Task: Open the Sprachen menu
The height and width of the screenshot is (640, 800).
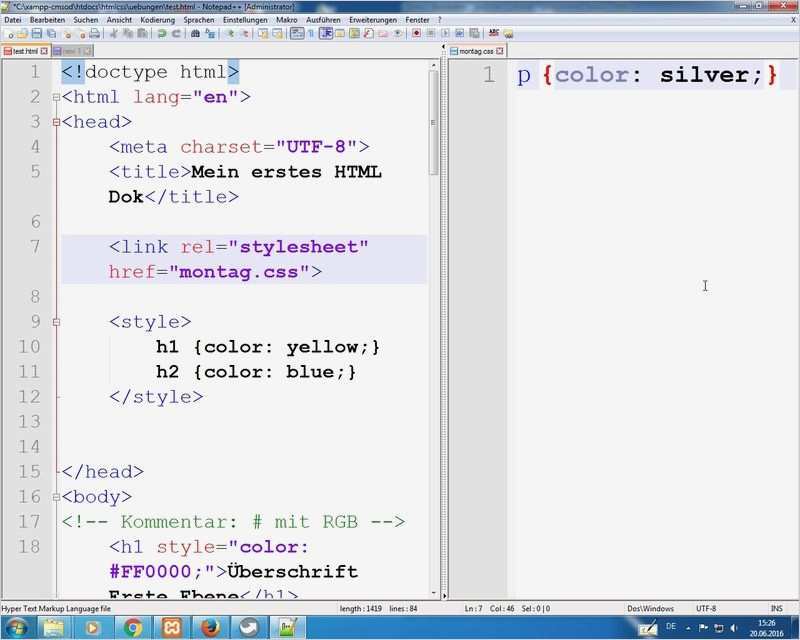Action: [199, 20]
